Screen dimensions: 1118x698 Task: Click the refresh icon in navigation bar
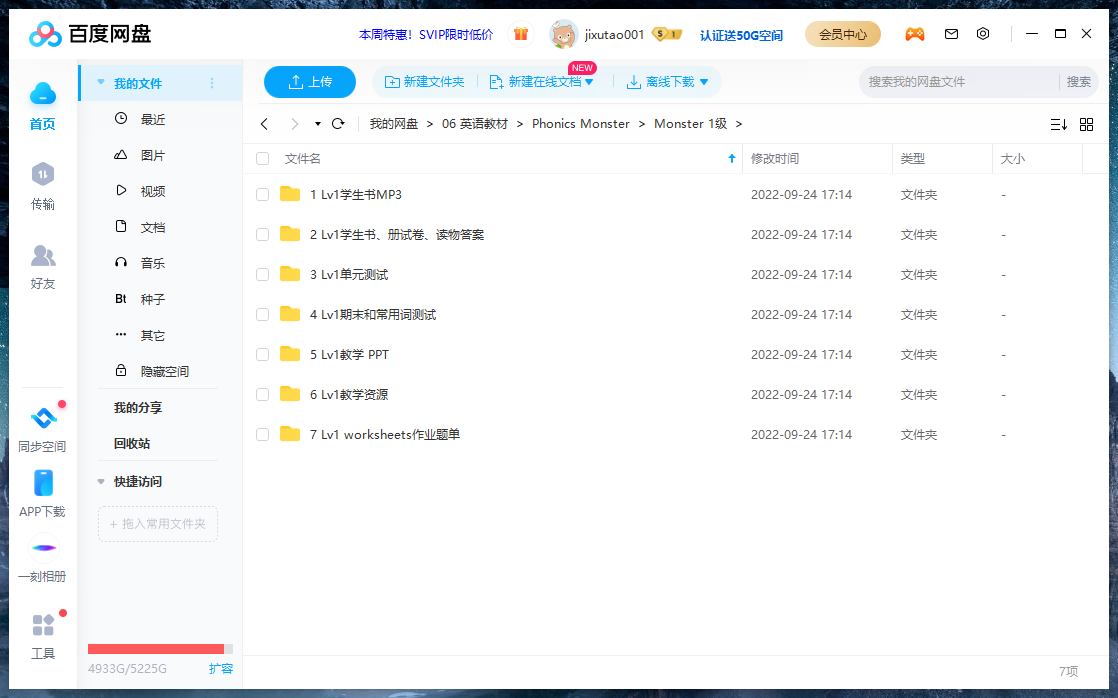coord(338,124)
